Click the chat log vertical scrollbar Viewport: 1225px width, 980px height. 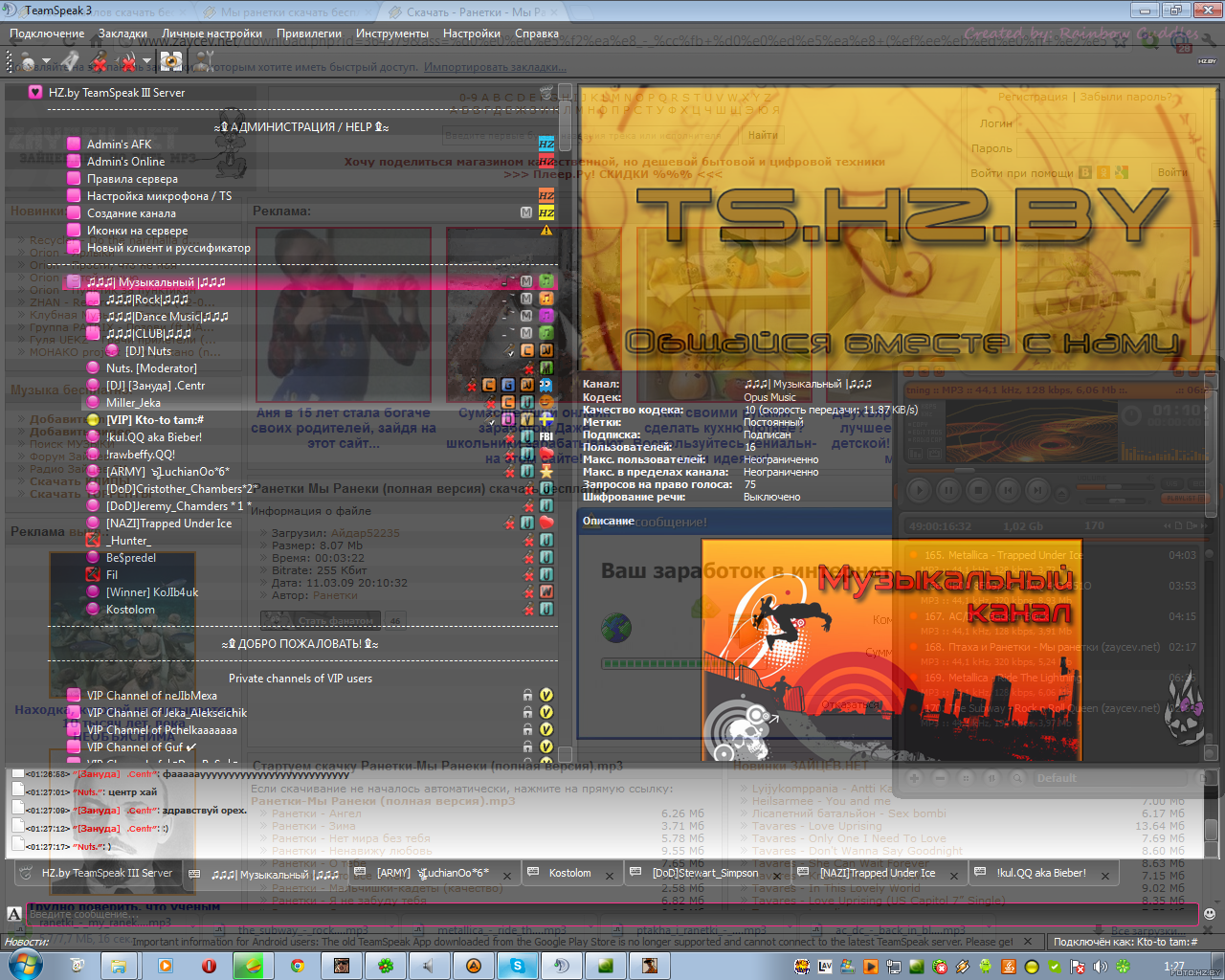coord(1213,813)
